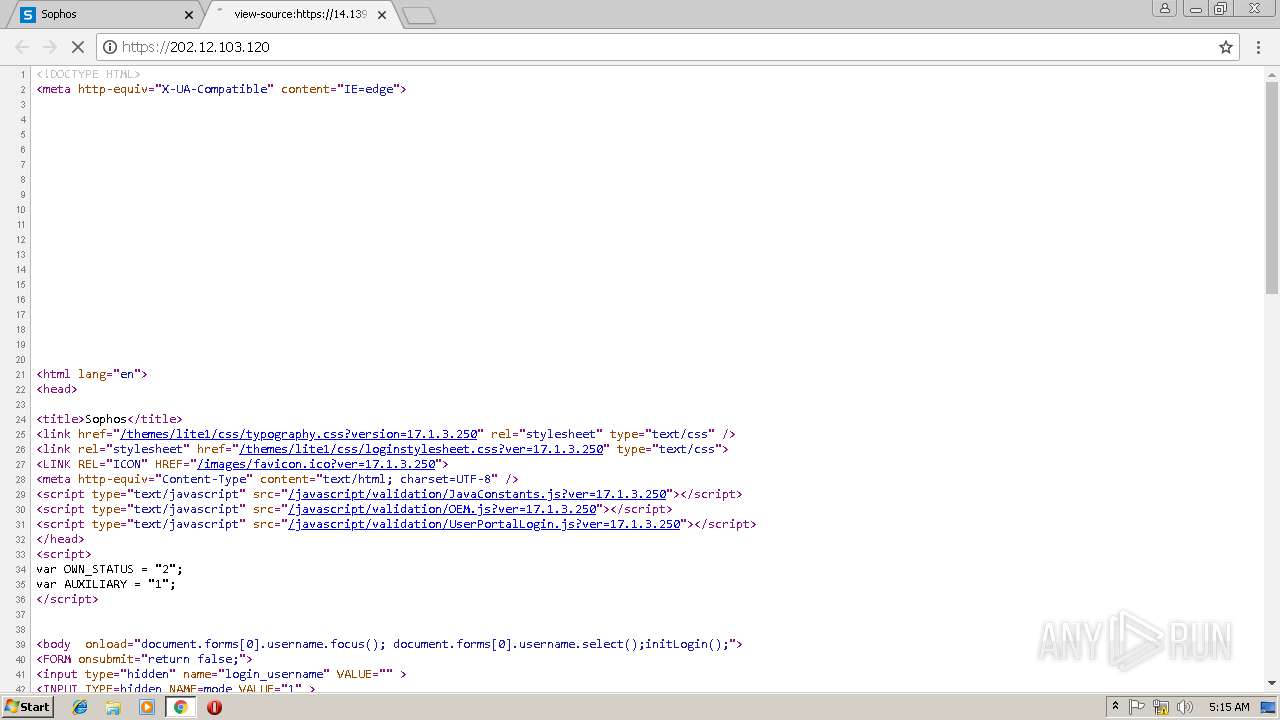Open the JavaConstants.js script link
Screen dimensions: 1280x720
pyautogui.click(x=477, y=494)
